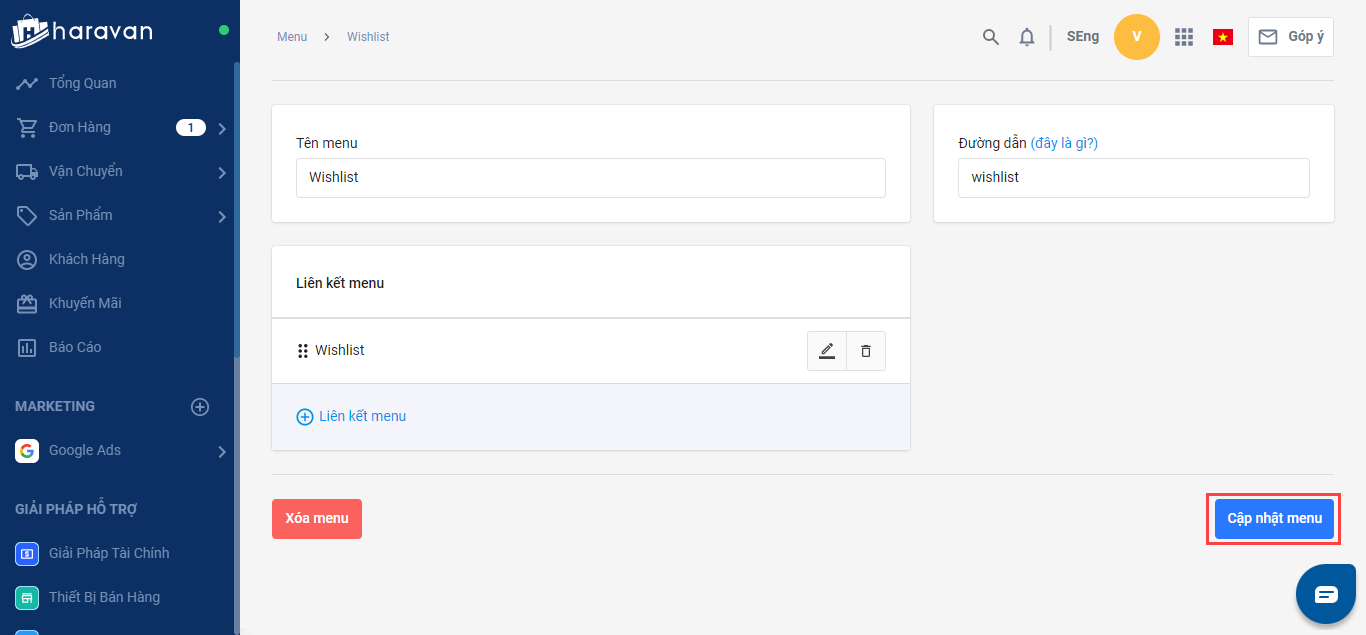Delete the Wishlist link with trash icon
Viewport: 1366px width, 635px height.
866,351
